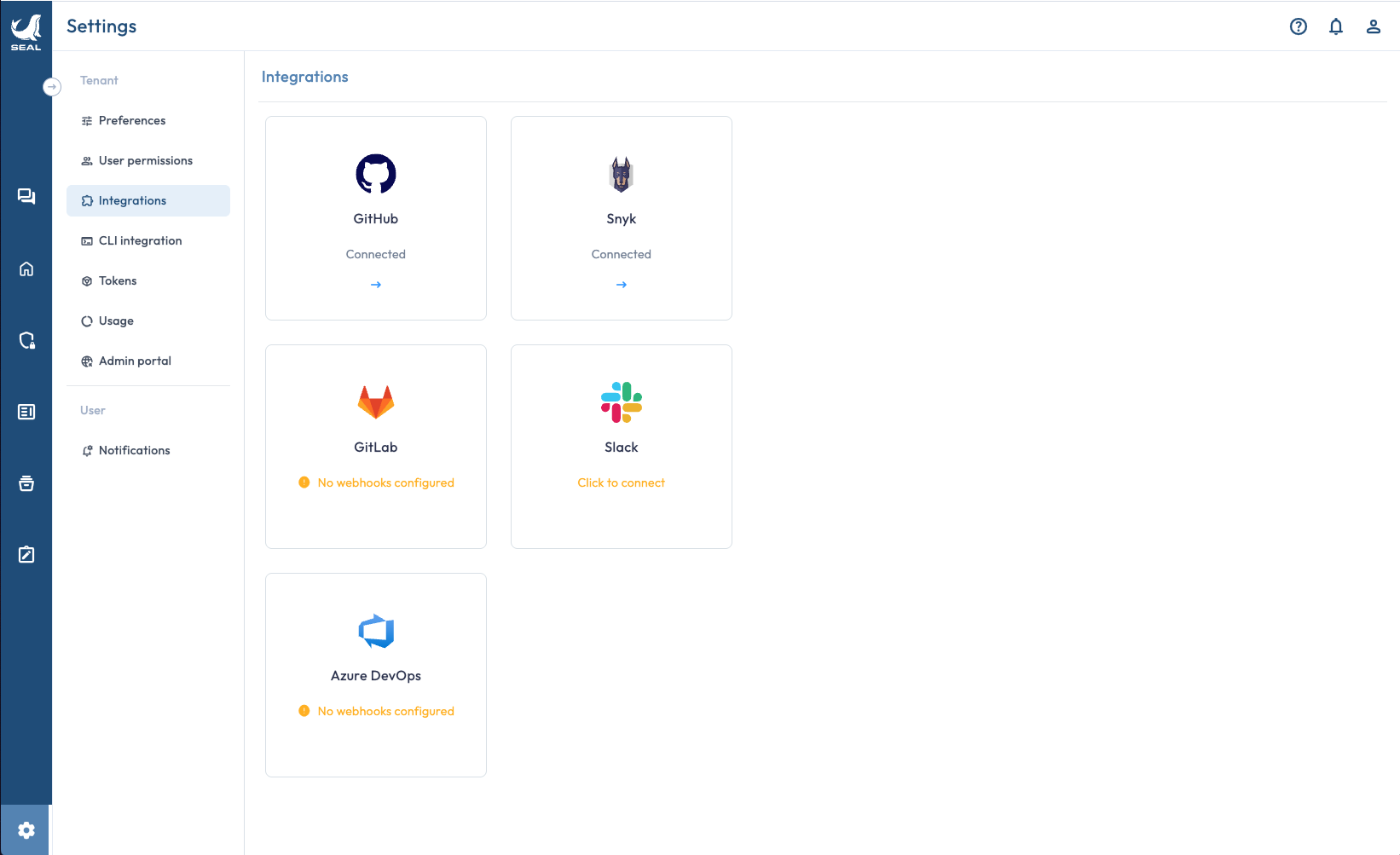
Task: Open the list article sidebar icon
Action: click(x=26, y=412)
